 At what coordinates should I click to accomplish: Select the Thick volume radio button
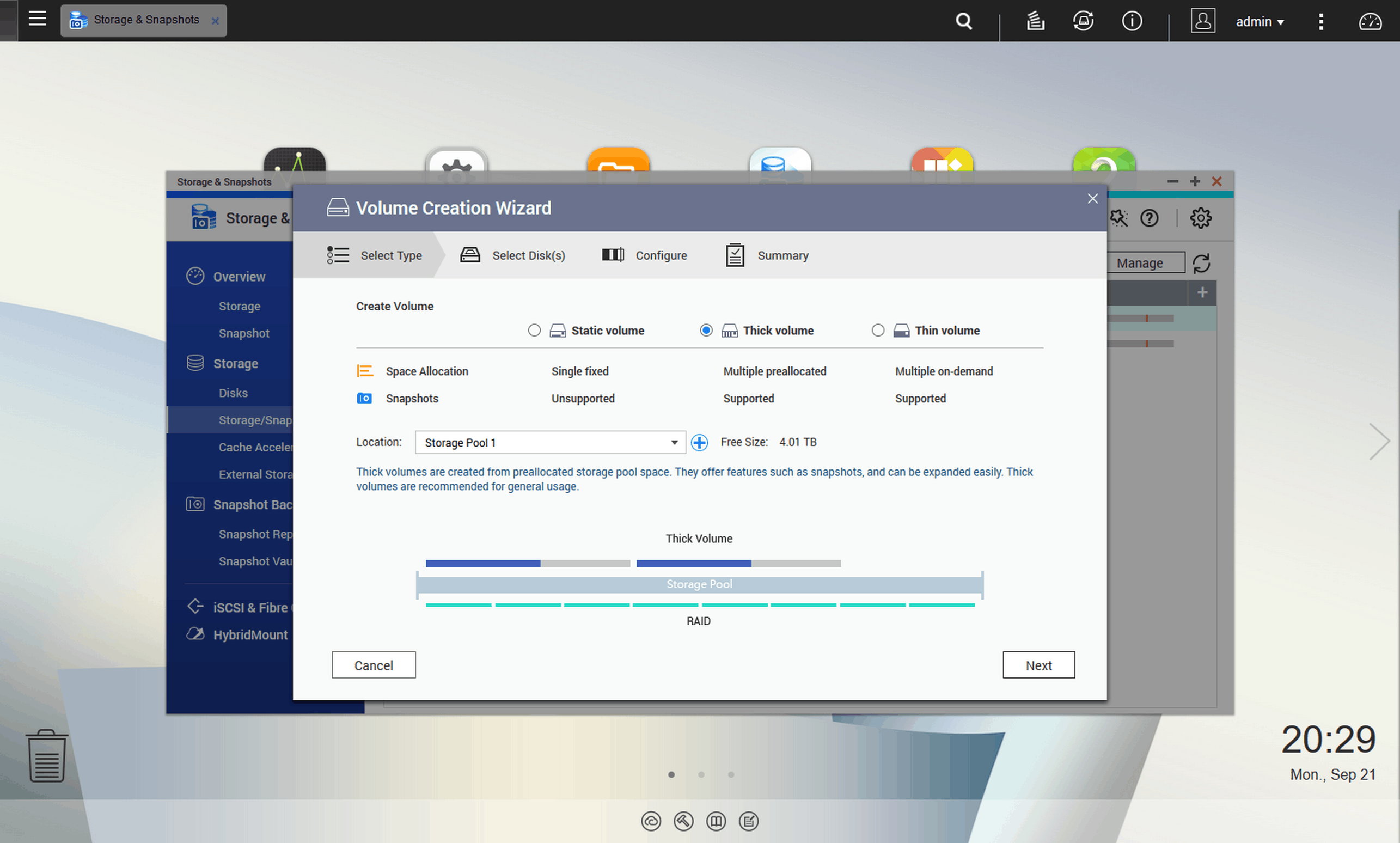pyautogui.click(x=706, y=331)
